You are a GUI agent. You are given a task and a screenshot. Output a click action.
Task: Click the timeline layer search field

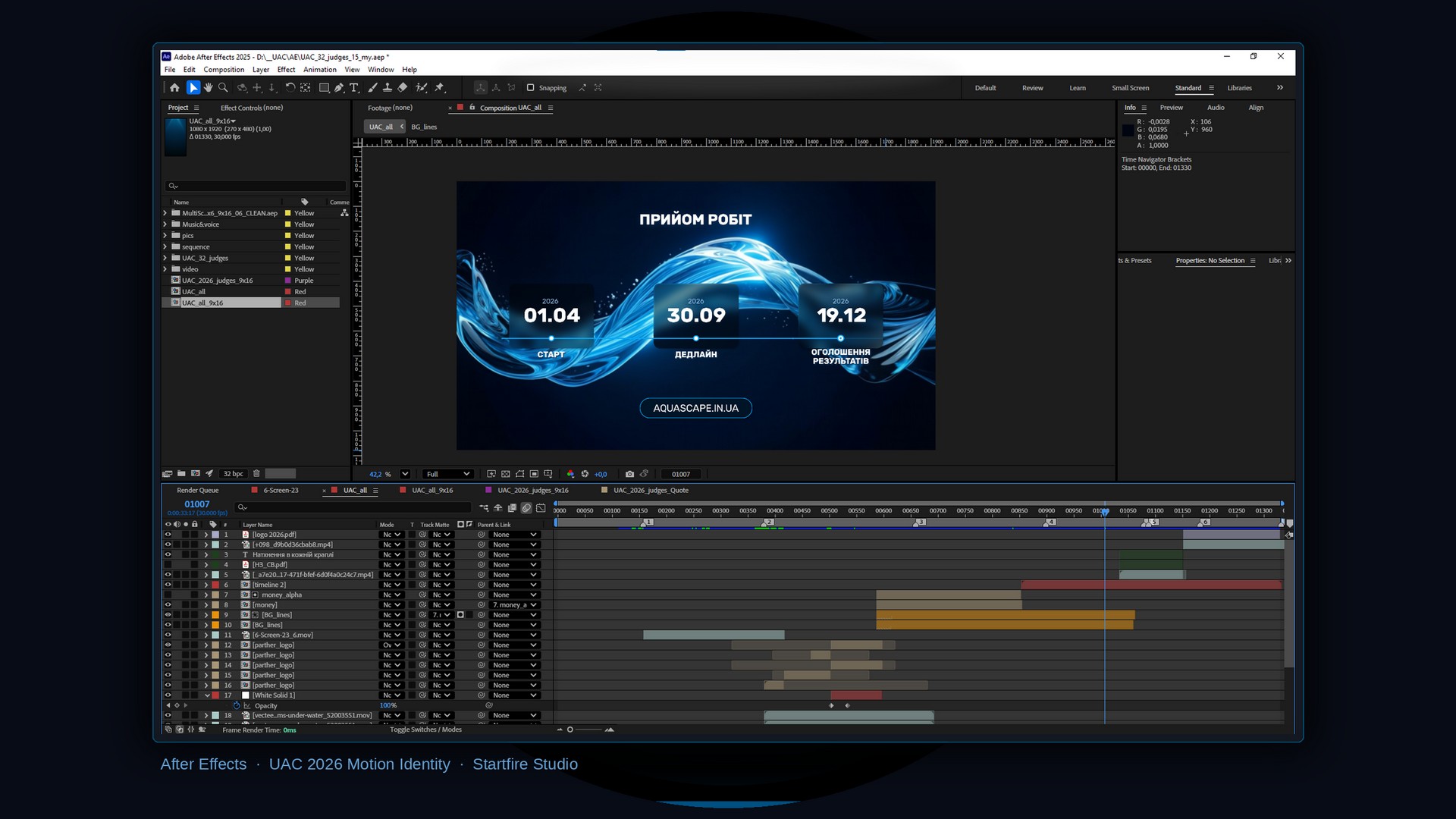pyautogui.click(x=353, y=507)
